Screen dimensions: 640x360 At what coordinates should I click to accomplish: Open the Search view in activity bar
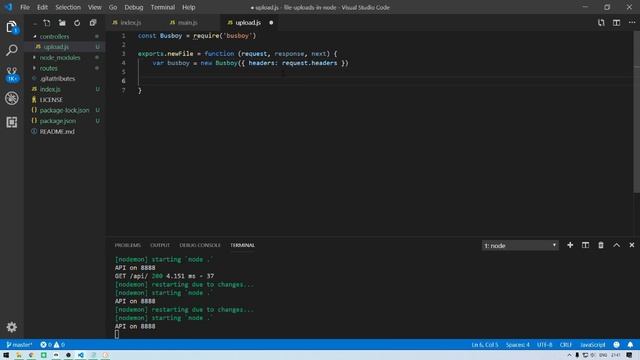coord(12,50)
